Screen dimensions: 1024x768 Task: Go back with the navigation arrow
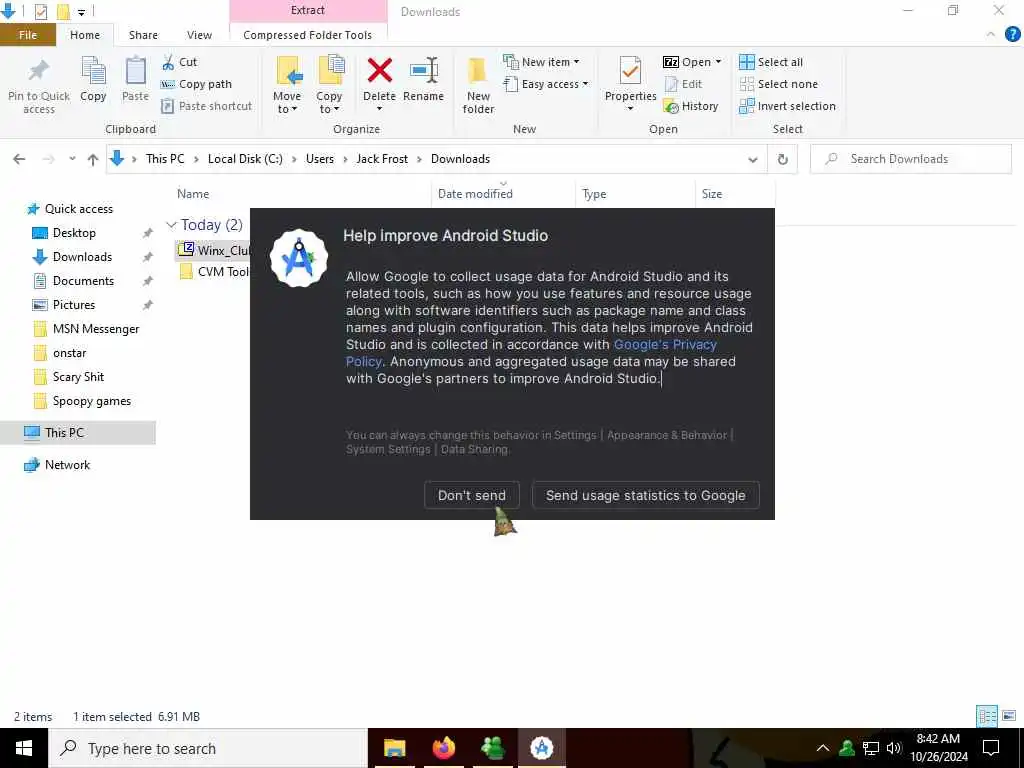pos(19,159)
